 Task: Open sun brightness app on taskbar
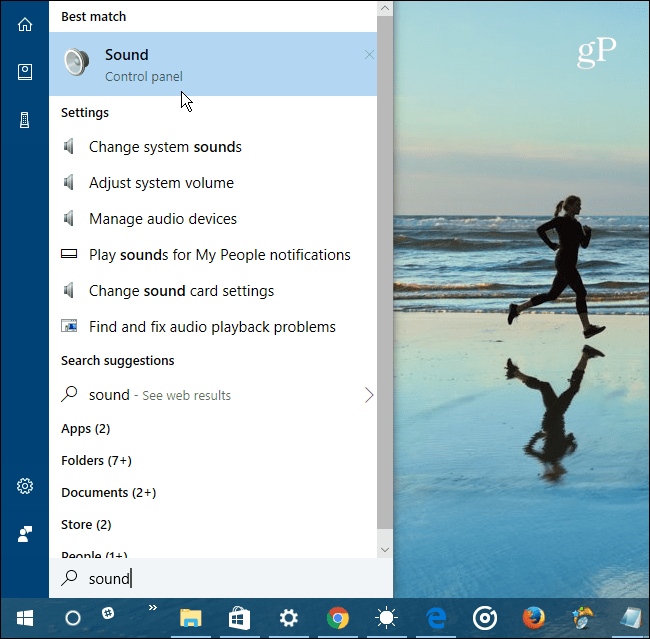(386, 618)
